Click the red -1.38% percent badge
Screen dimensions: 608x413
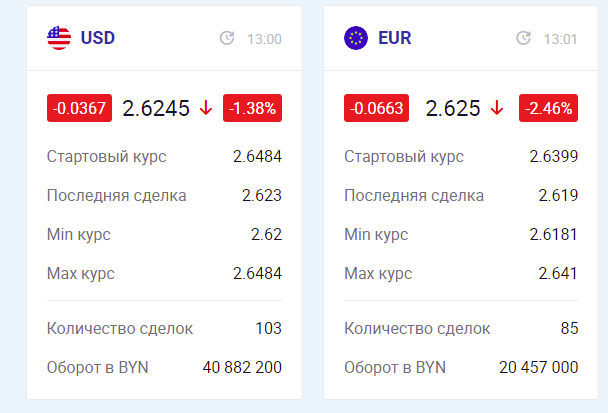[253, 108]
